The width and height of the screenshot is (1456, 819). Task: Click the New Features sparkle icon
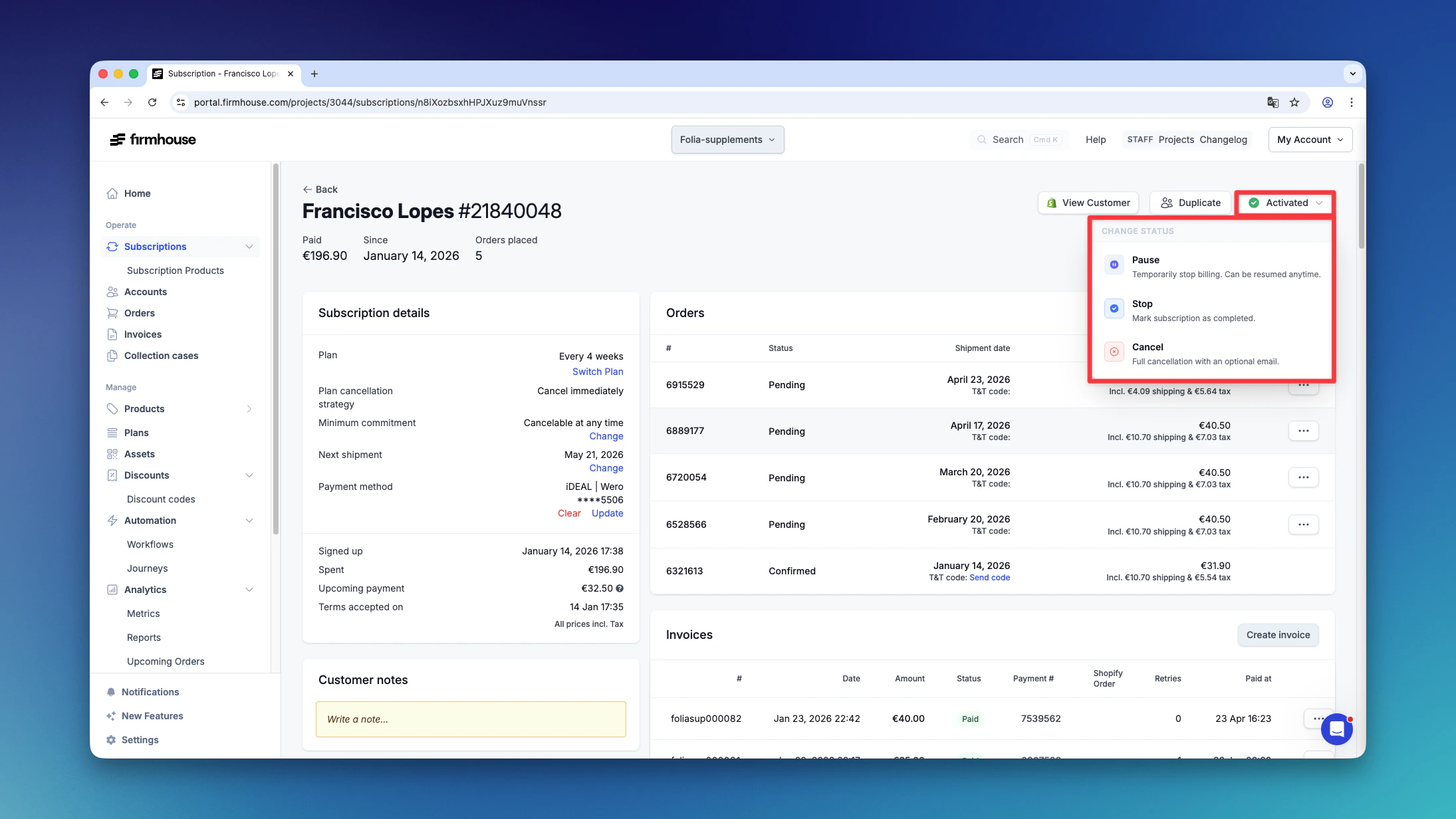point(111,716)
